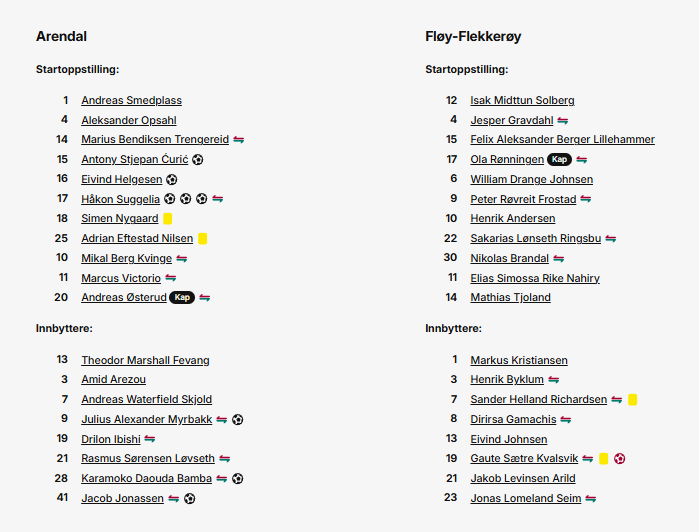Click the Kap badge next to Ola Rønningen
Screen dimensions: 699x532
point(559,160)
